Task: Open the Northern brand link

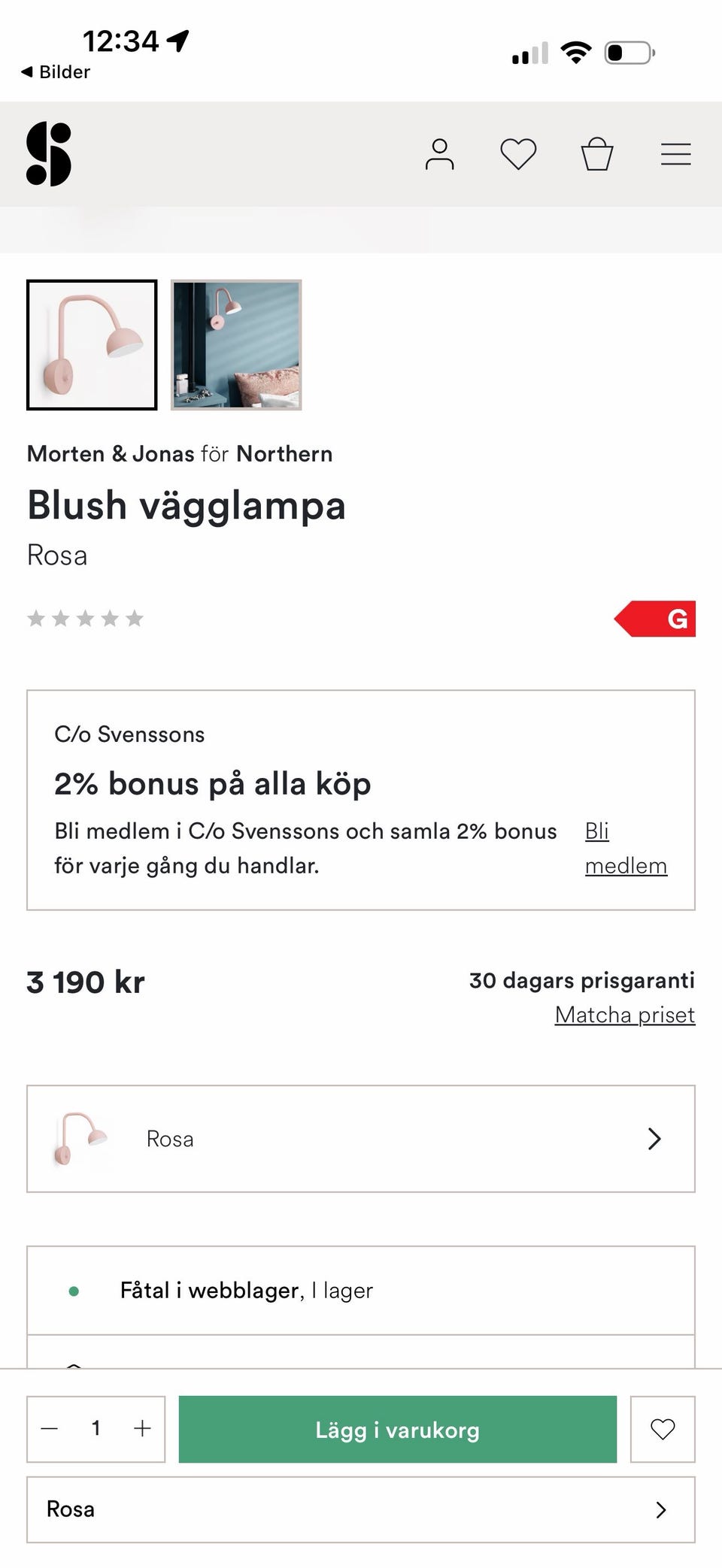Action: pos(284,454)
